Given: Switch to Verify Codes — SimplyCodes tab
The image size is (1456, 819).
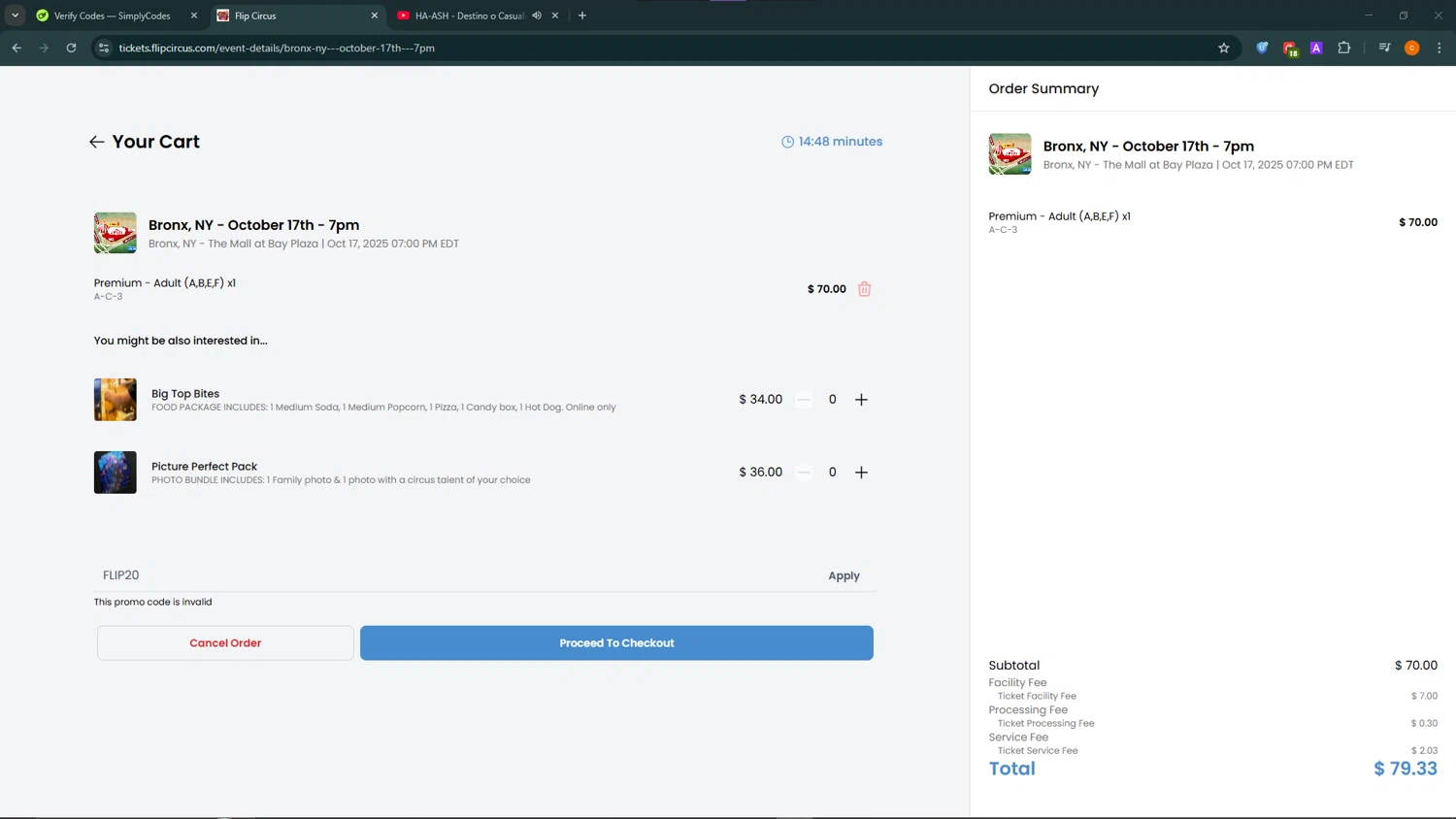Looking at the screenshot, I should 112,16.
